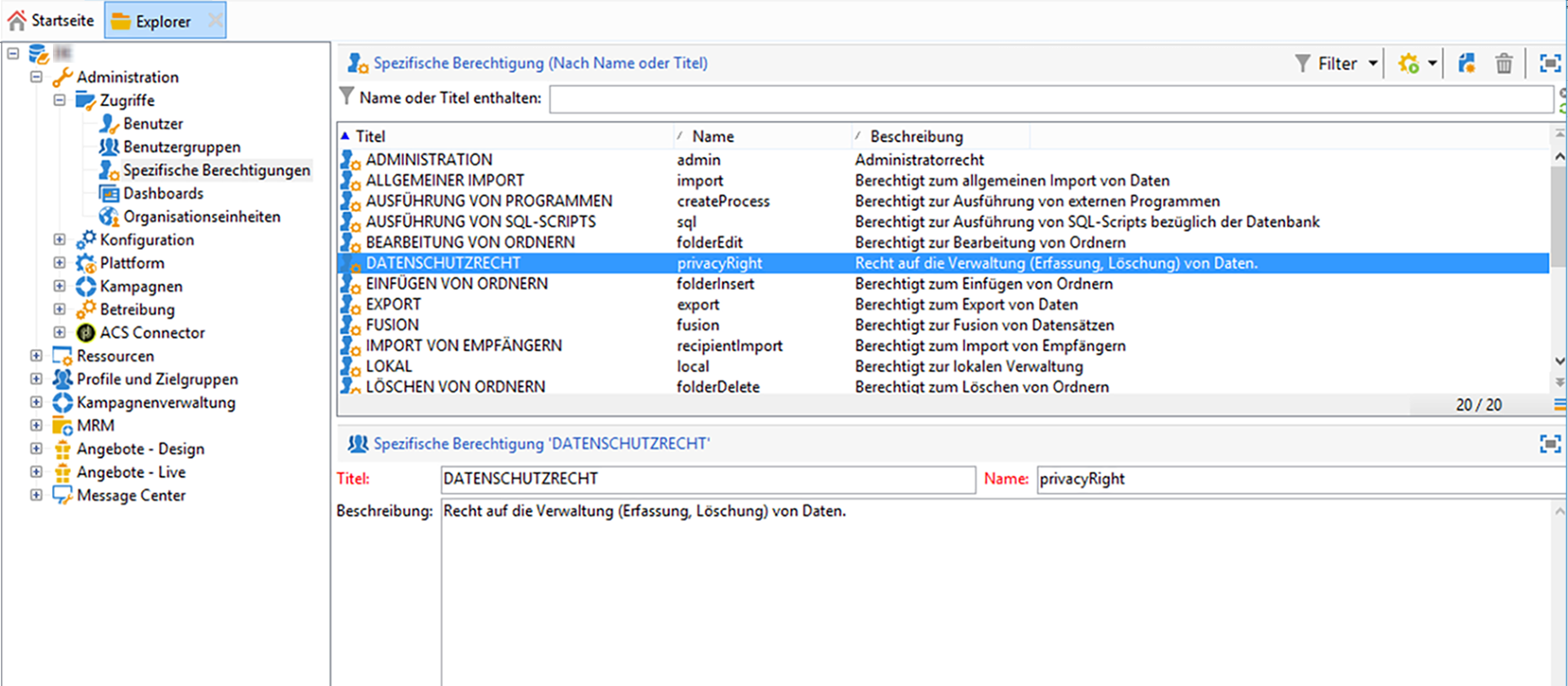Expand the Betreibung node
The height and width of the screenshot is (686, 1568).
[x=60, y=310]
